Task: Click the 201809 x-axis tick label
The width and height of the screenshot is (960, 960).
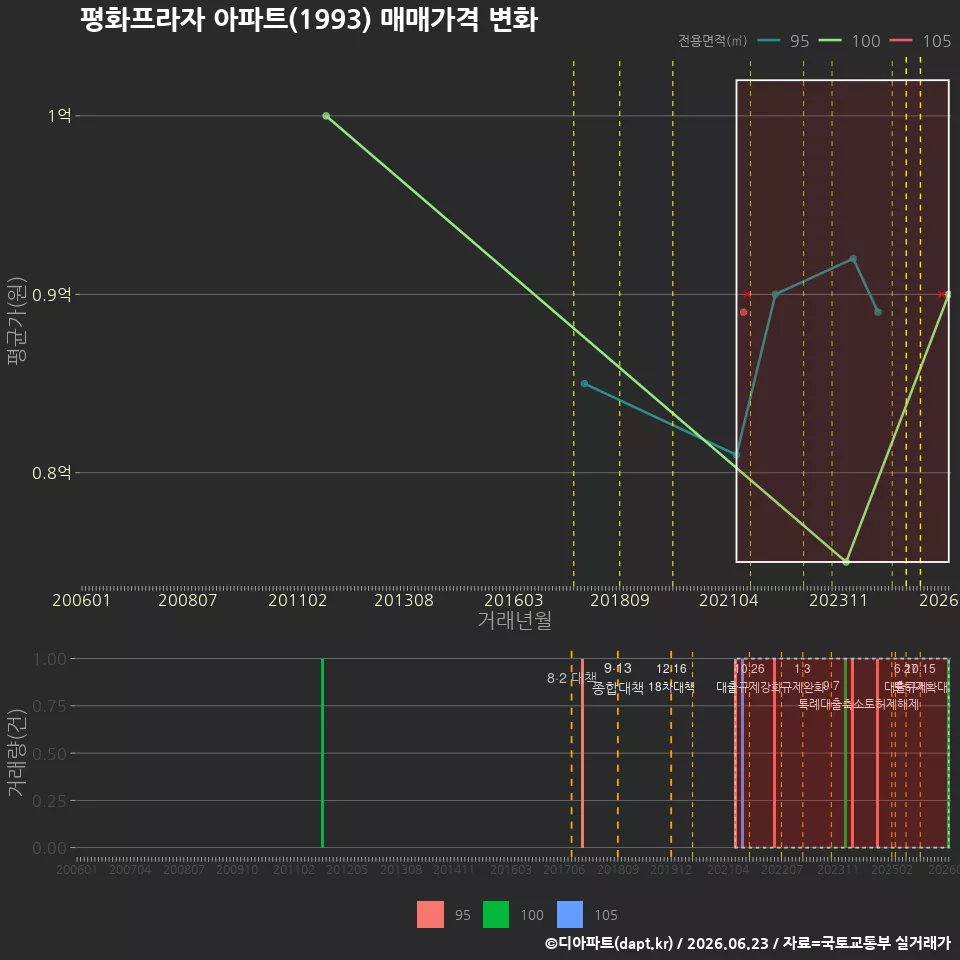Action: (620, 600)
